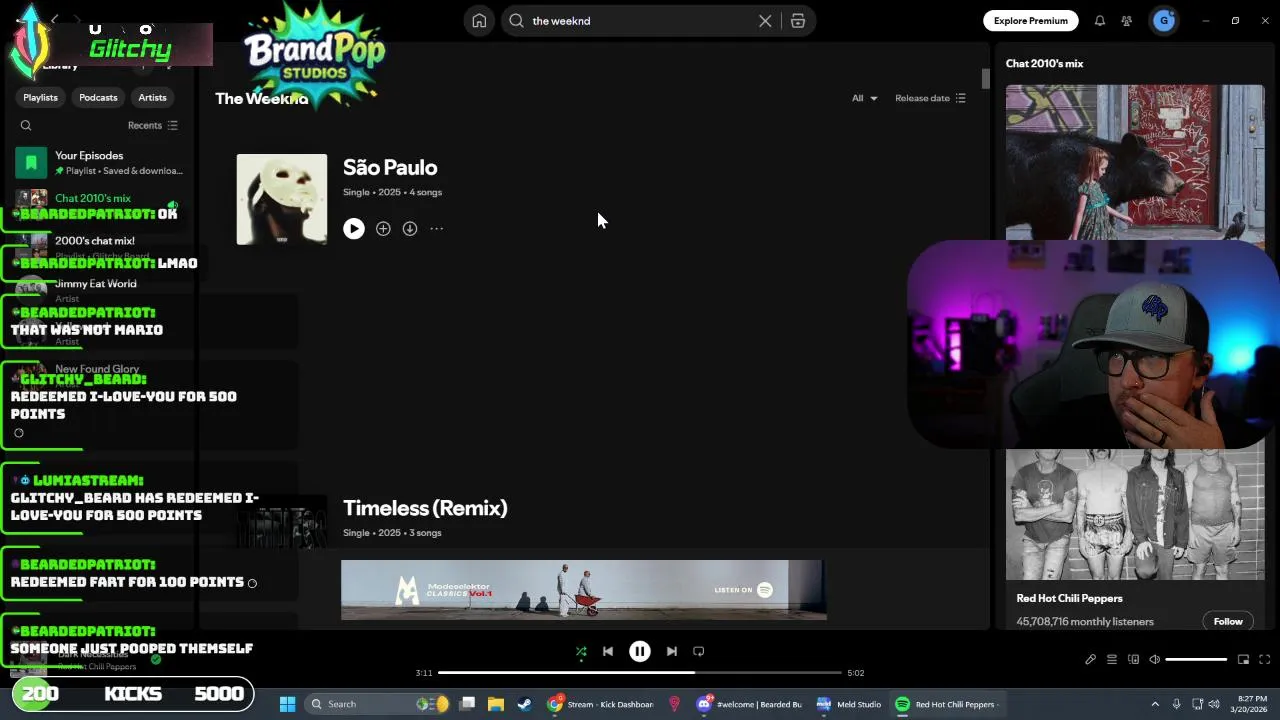1280x720 pixels.
Task: Skip to next track
Action: (x=672, y=652)
